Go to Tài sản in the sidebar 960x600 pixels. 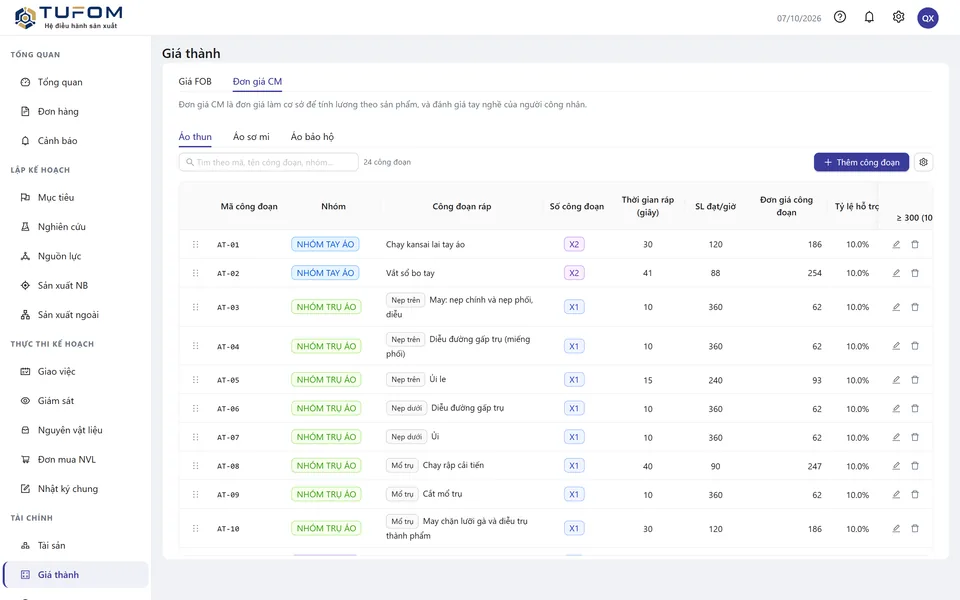[75, 545]
